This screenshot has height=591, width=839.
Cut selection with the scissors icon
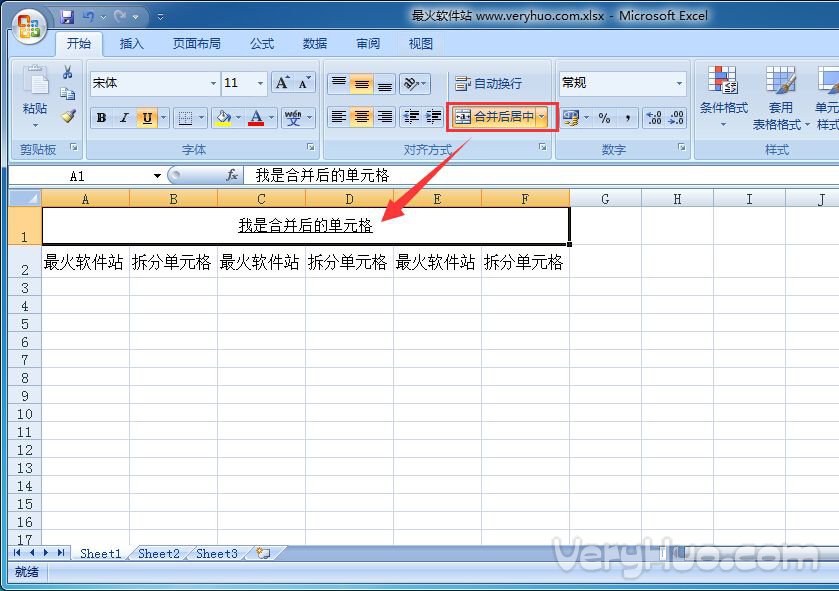tap(67, 72)
